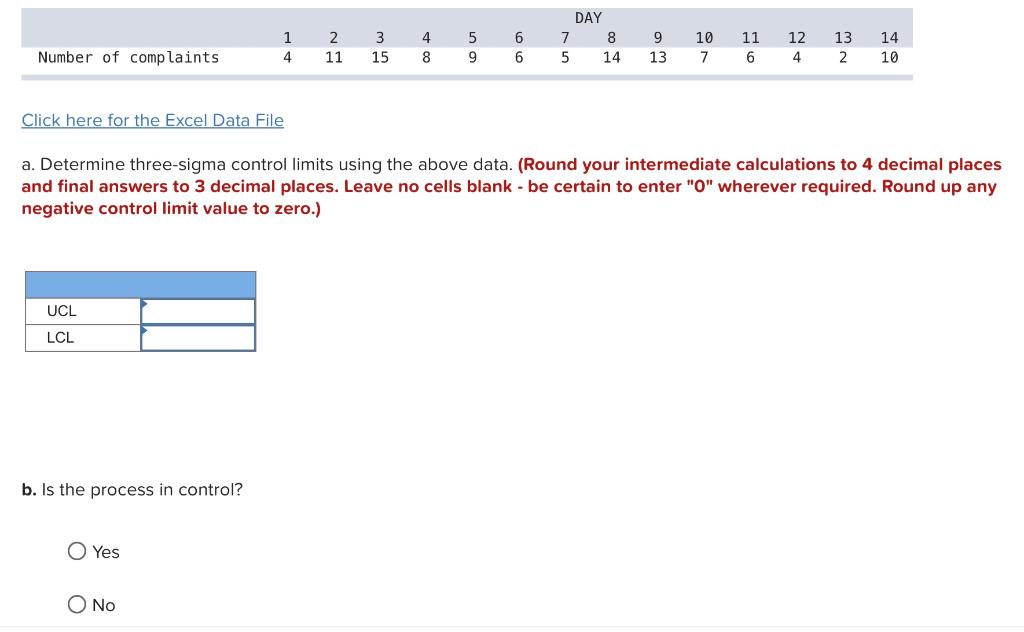Click the blue triangle marker in the UCL cell
Viewport: 1024px width, 632px height.
tap(144, 303)
